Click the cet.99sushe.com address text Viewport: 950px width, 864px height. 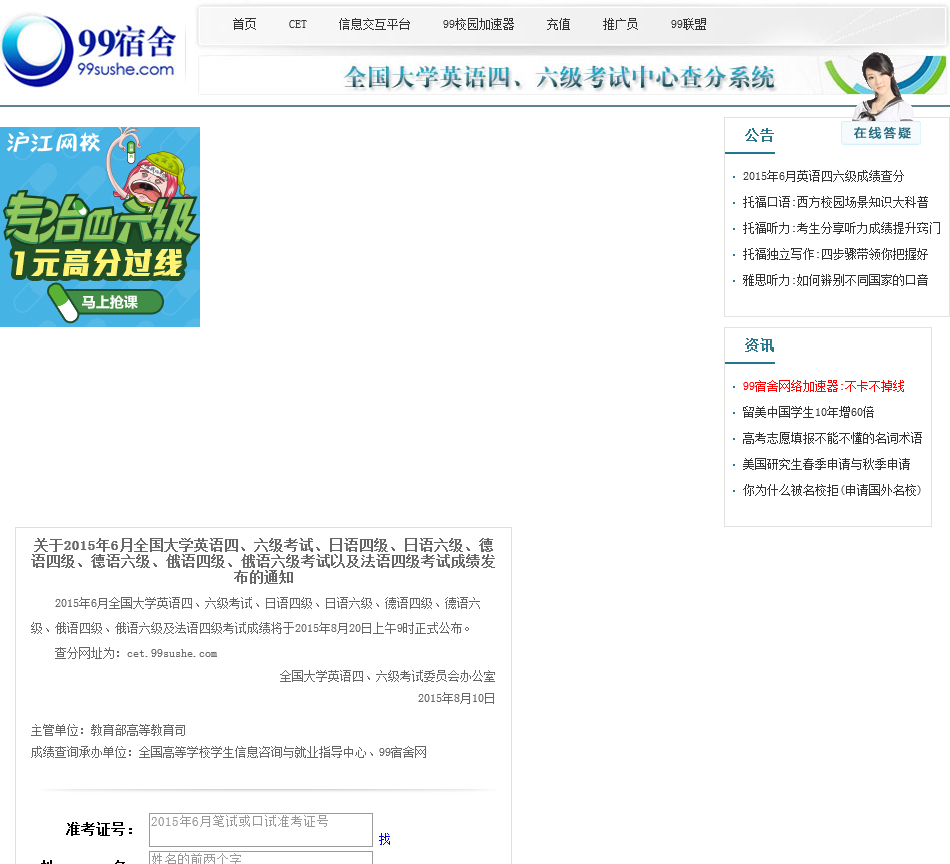(x=172, y=654)
